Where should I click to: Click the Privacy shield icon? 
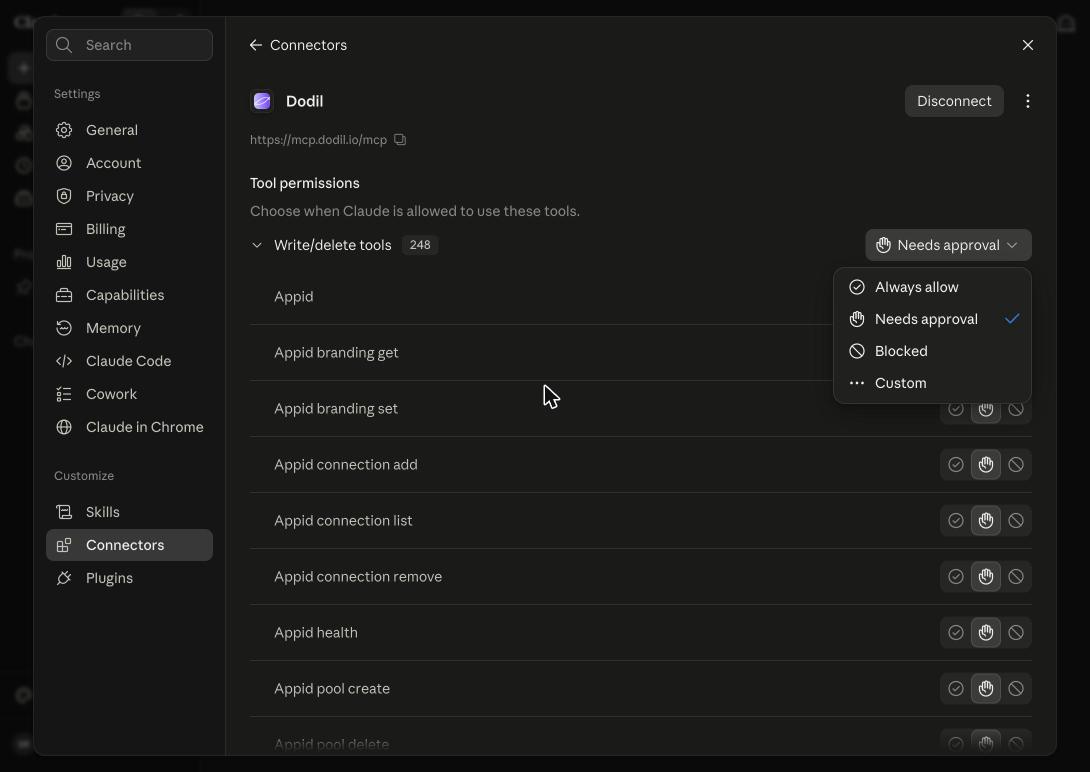coord(64,196)
